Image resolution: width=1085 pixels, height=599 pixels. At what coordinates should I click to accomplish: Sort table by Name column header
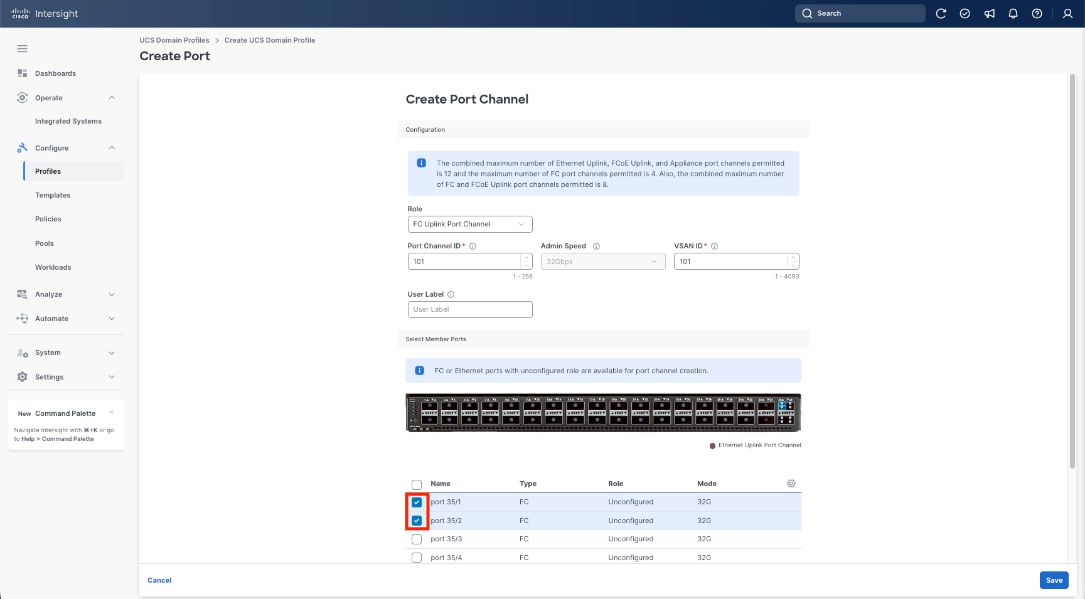(x=440, y=483)
